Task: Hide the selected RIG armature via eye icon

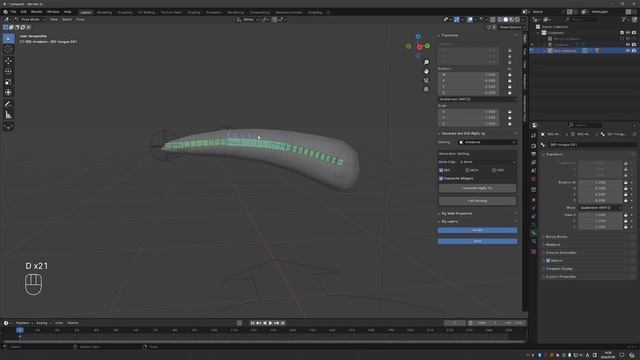Action: (x=628, y=51)
